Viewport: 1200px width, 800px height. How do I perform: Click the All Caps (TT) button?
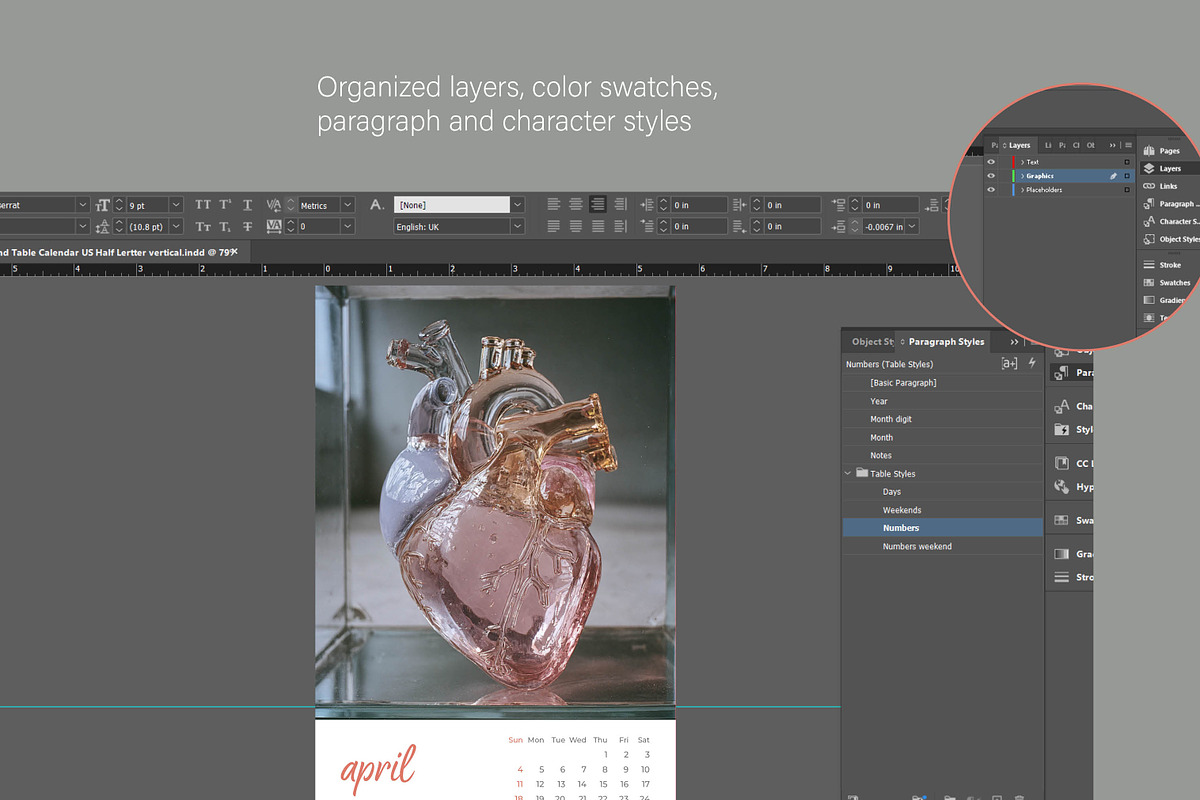[x=203, y=205]
